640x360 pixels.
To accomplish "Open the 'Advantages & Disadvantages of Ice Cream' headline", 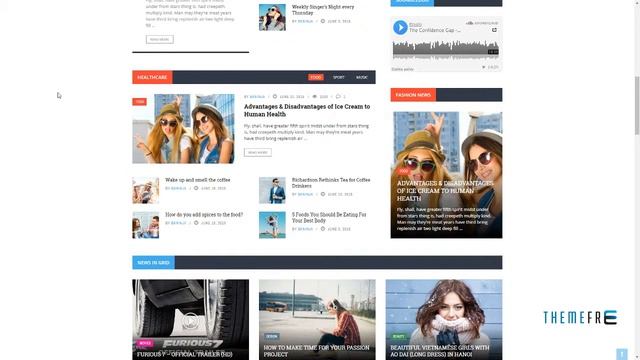I will 307,110.
